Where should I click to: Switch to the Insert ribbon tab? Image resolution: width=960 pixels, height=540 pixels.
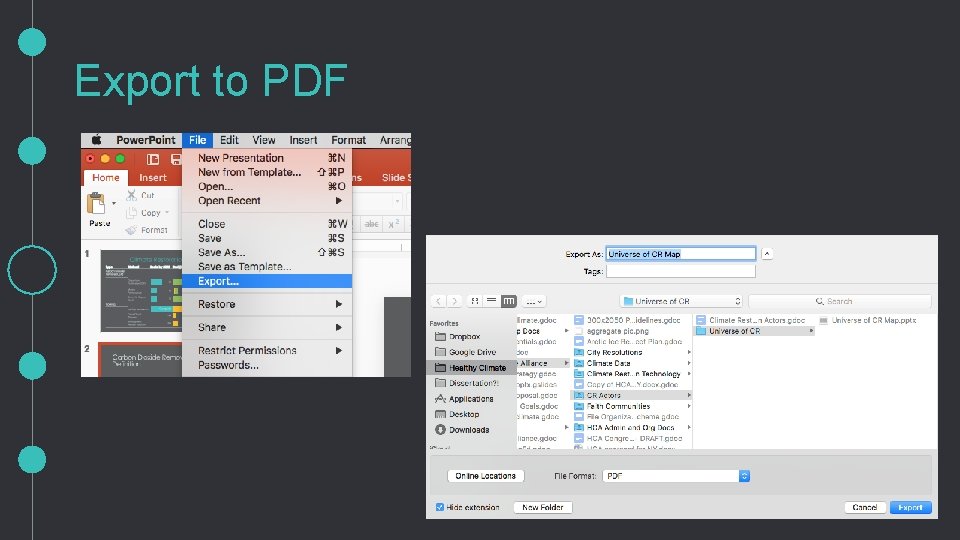click(x=153, y=178)
